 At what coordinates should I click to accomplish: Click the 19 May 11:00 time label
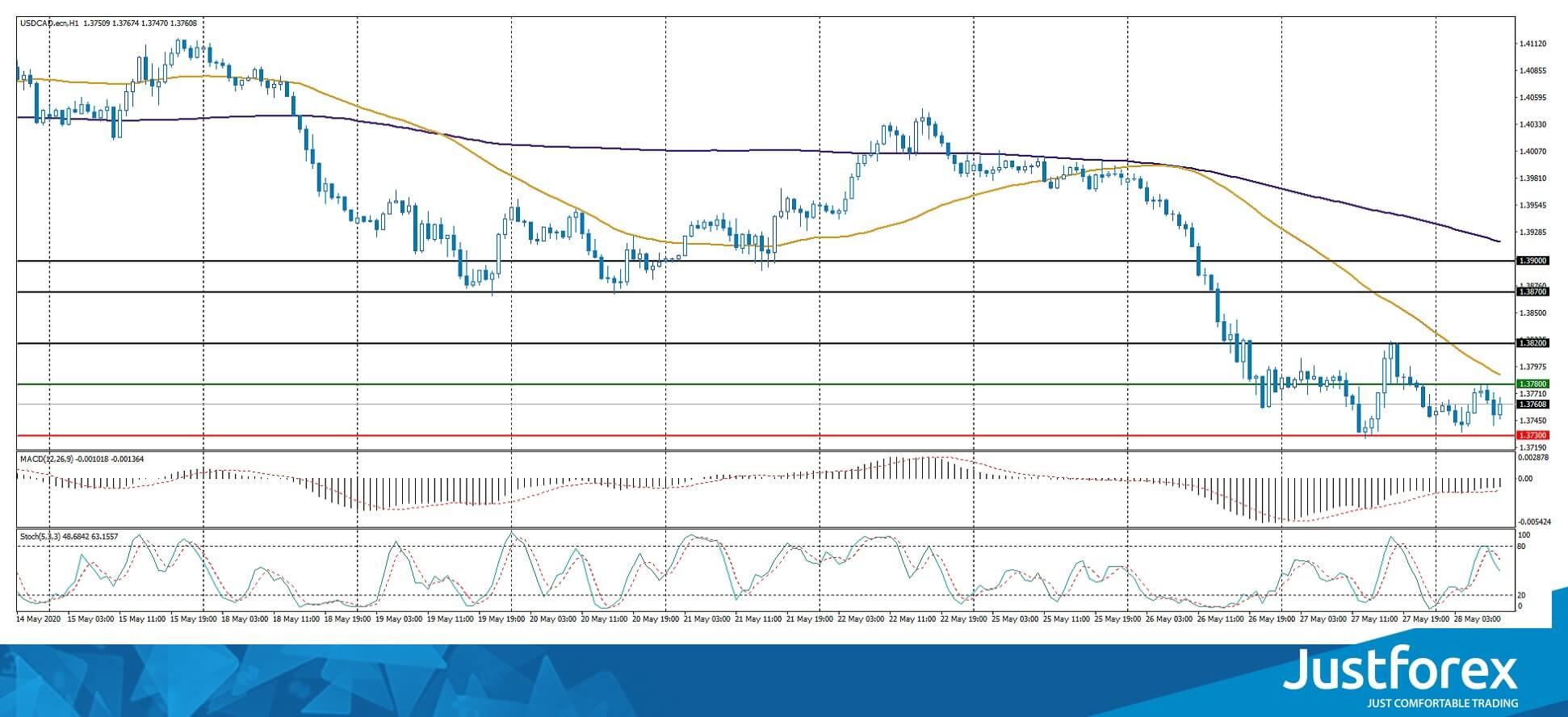pos(450,619)
